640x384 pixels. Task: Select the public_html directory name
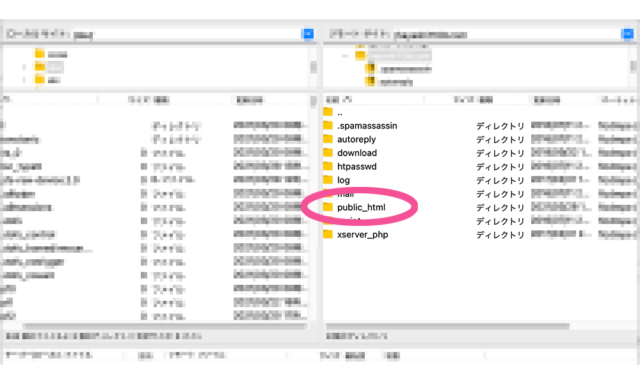coord(361,207)
